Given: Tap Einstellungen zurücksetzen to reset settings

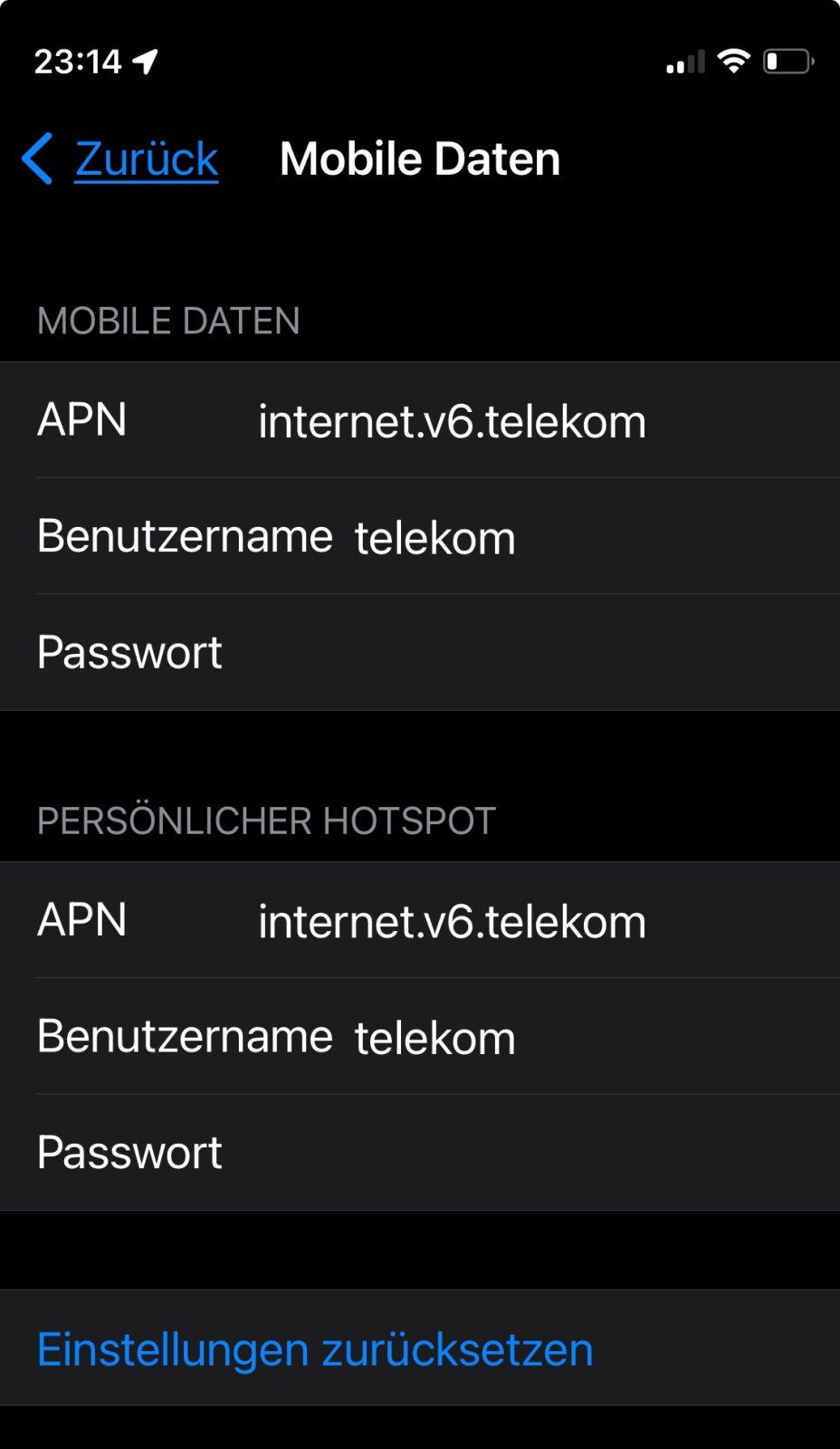Looking at the screenshot, I should click(x=315, y=1349).
